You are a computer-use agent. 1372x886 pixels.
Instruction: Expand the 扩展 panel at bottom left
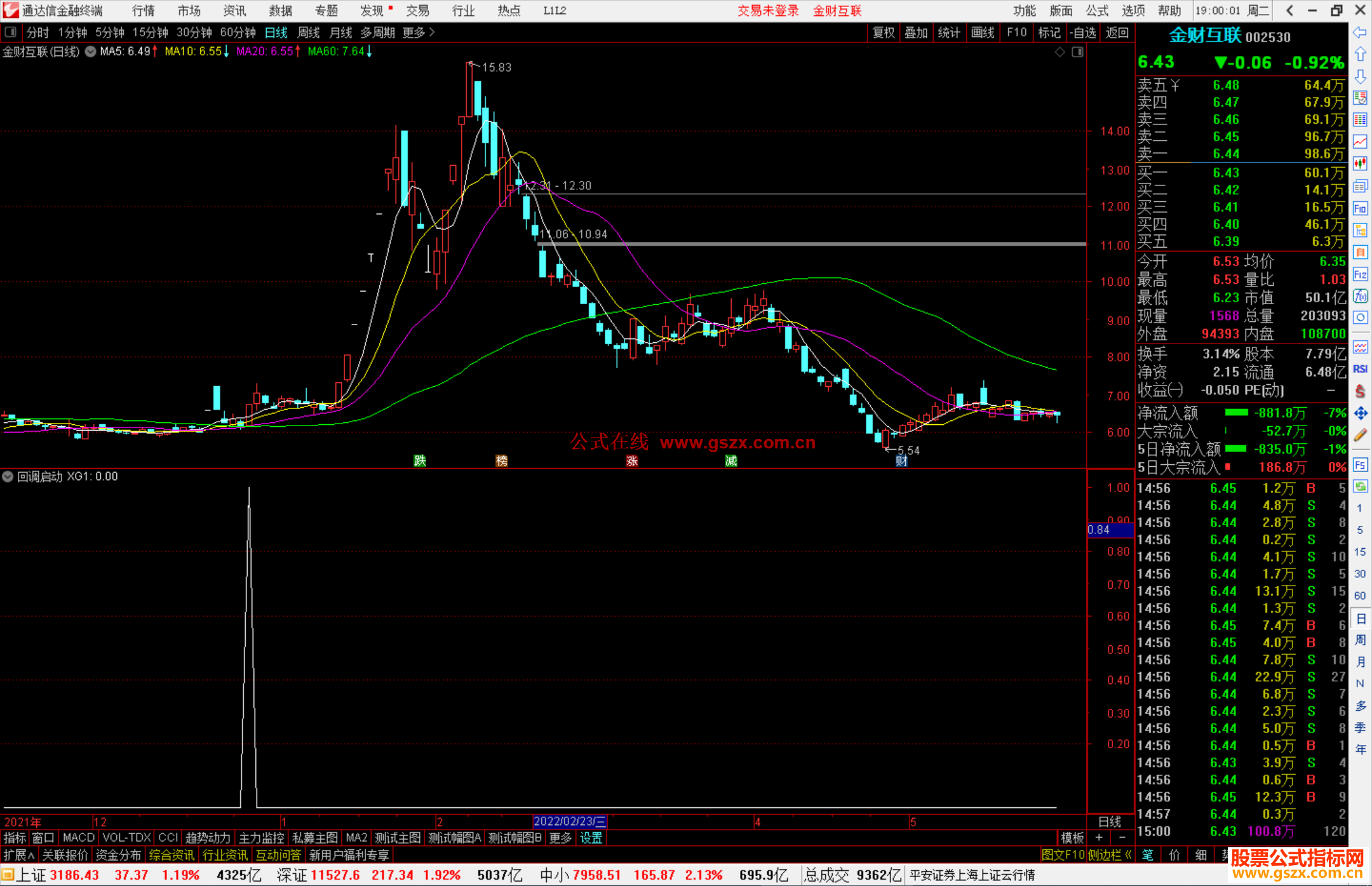tap(19, 855)
